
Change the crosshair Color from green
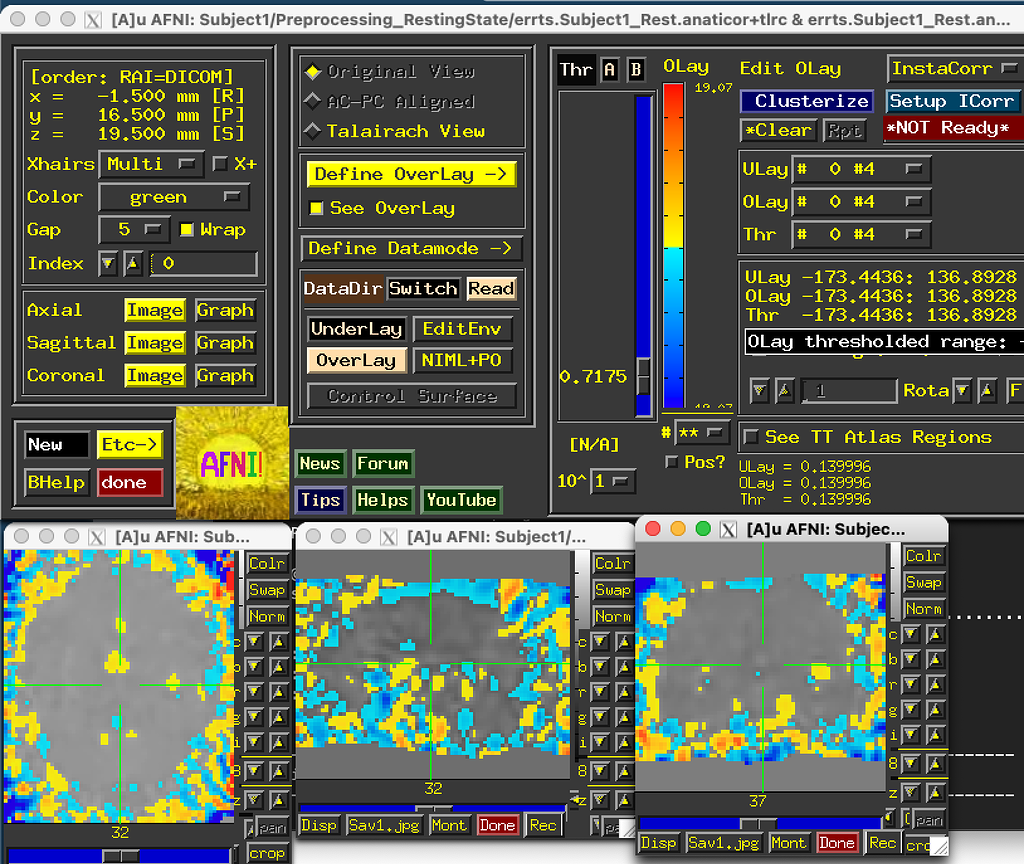[x=174, y=197]
